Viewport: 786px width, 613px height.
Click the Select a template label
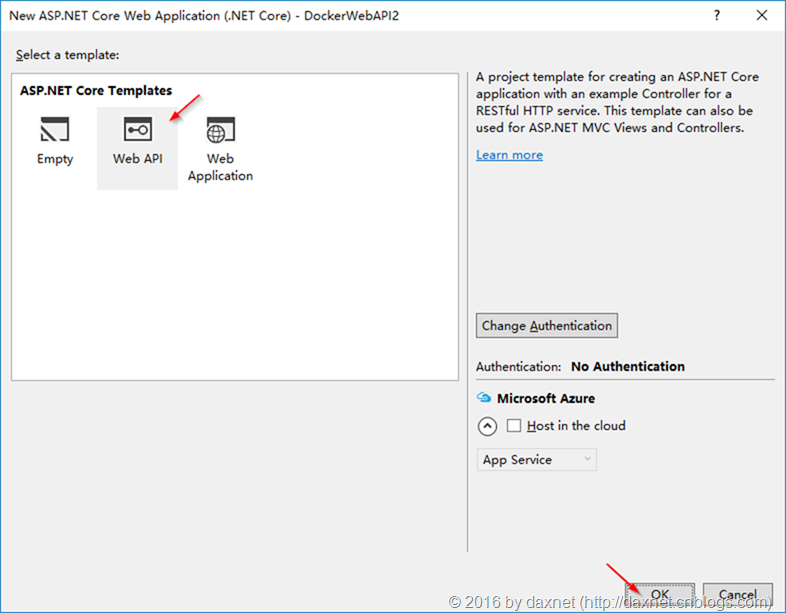click(x=67, y=55)
